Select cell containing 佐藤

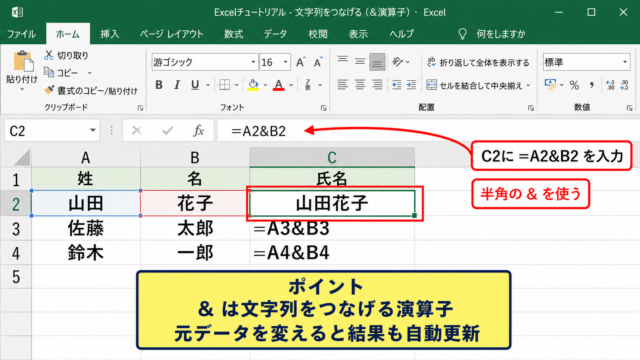(x=86, y=228)
